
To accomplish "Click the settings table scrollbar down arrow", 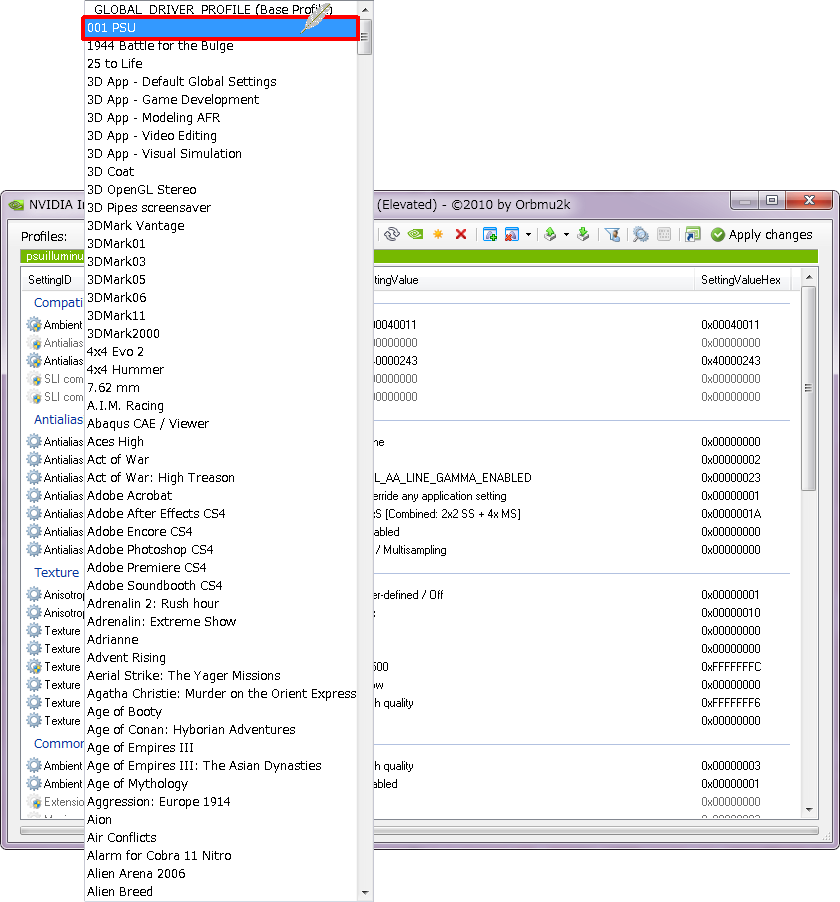I will 809,810.
